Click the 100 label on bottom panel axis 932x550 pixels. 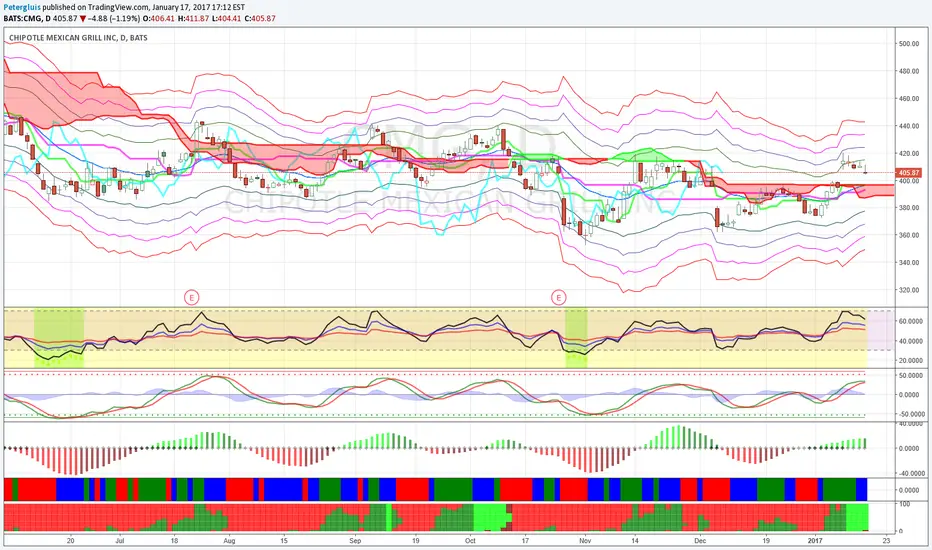[x=905, y=504]
